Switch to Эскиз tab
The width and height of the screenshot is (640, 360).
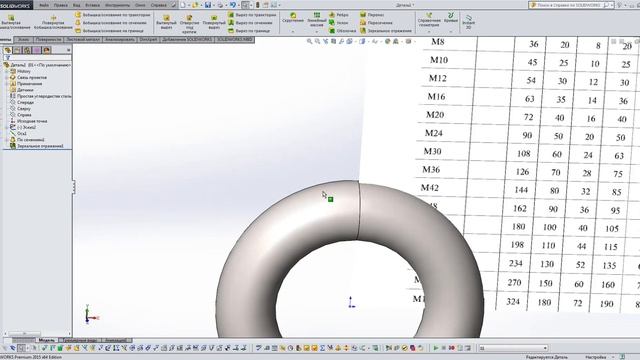[x=24, y=40]
